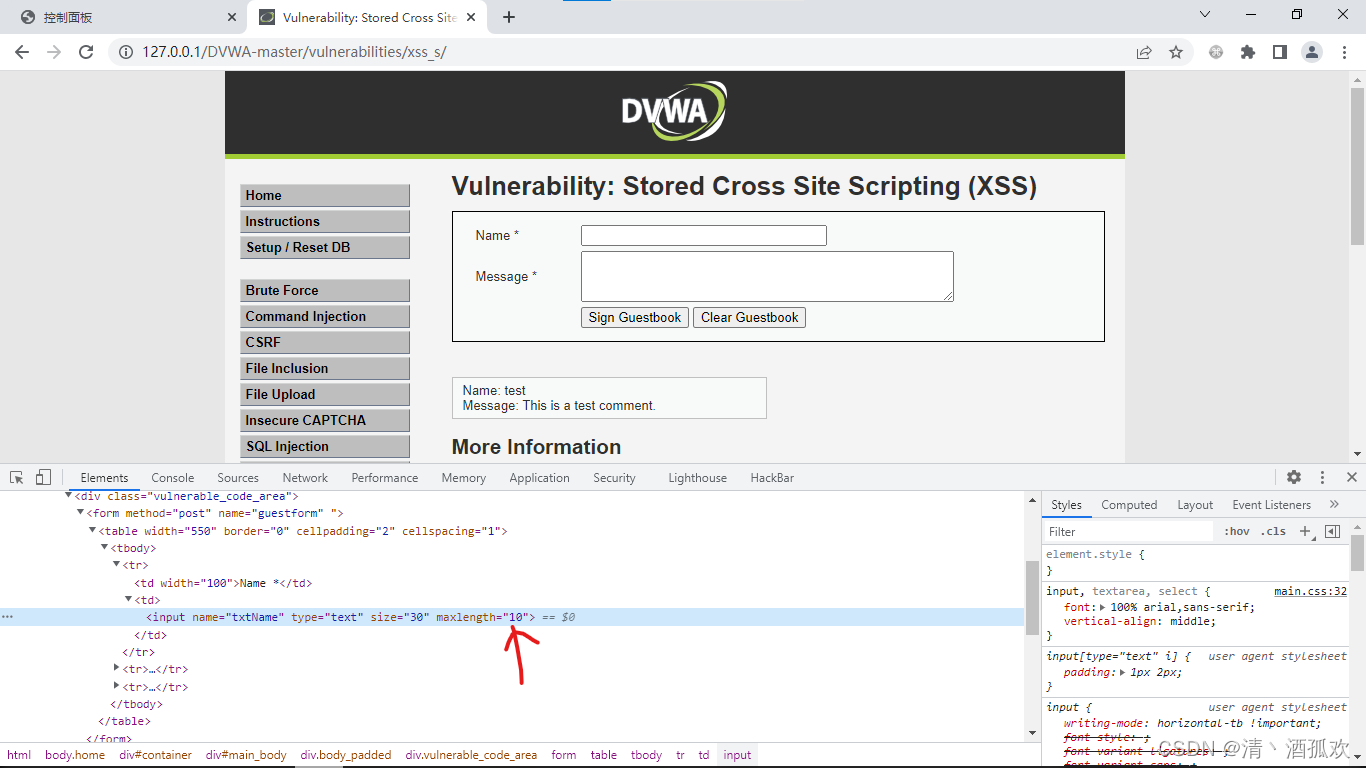Click the page vertical scrollbar
The height and width of the screenshot is (768, 1366).
[x=1357, y=166]
